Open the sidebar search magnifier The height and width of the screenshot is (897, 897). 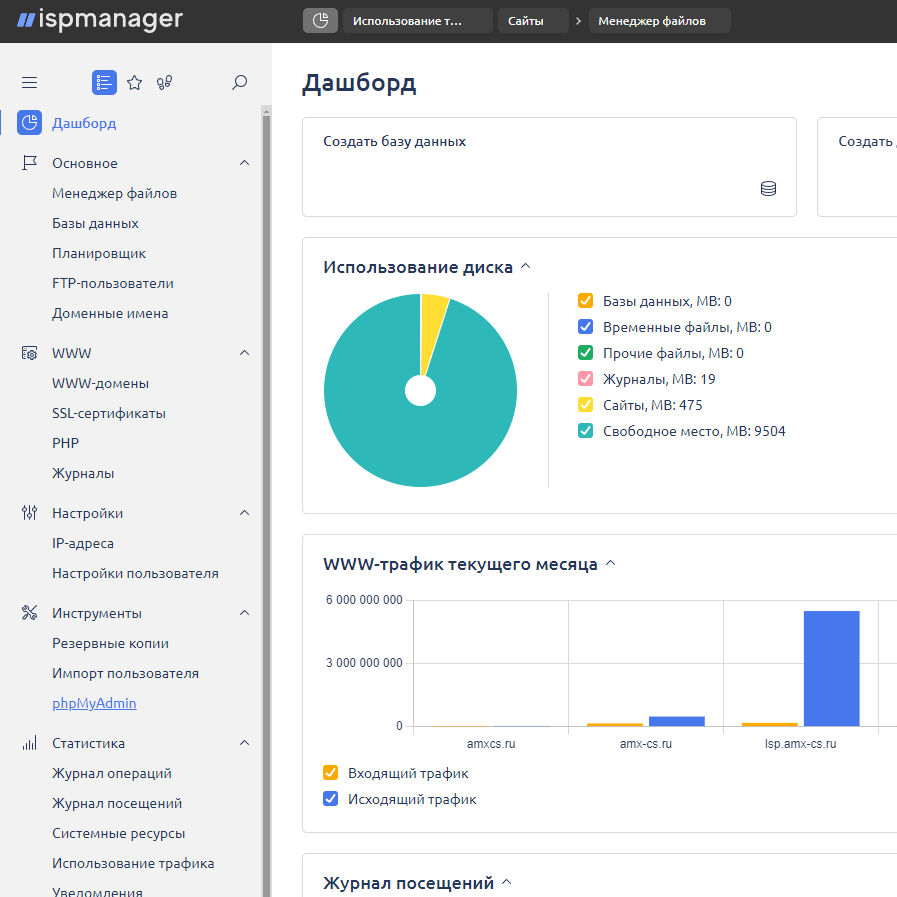pos(239,82)
